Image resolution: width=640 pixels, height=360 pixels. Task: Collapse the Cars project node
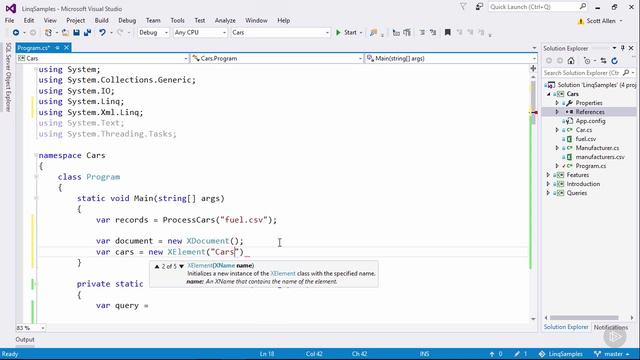(x=548, y=94)
